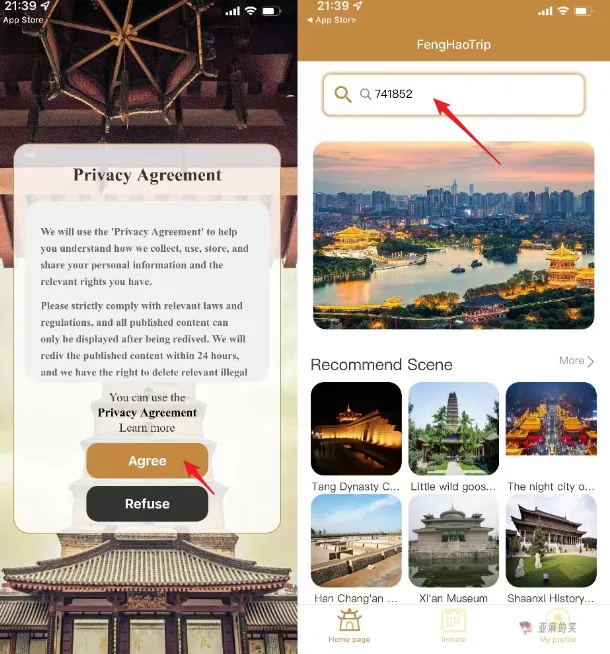This screenshot has height=654, width=610.
Task: Open the Initiate calendar tab icon
Action: point(453,620)
